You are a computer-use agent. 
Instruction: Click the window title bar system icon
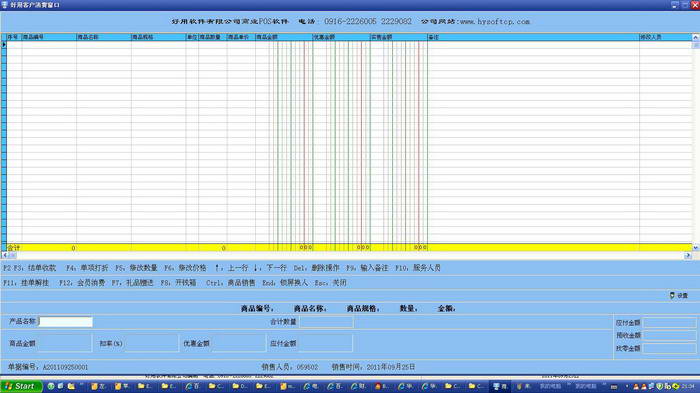click(4, 5)
